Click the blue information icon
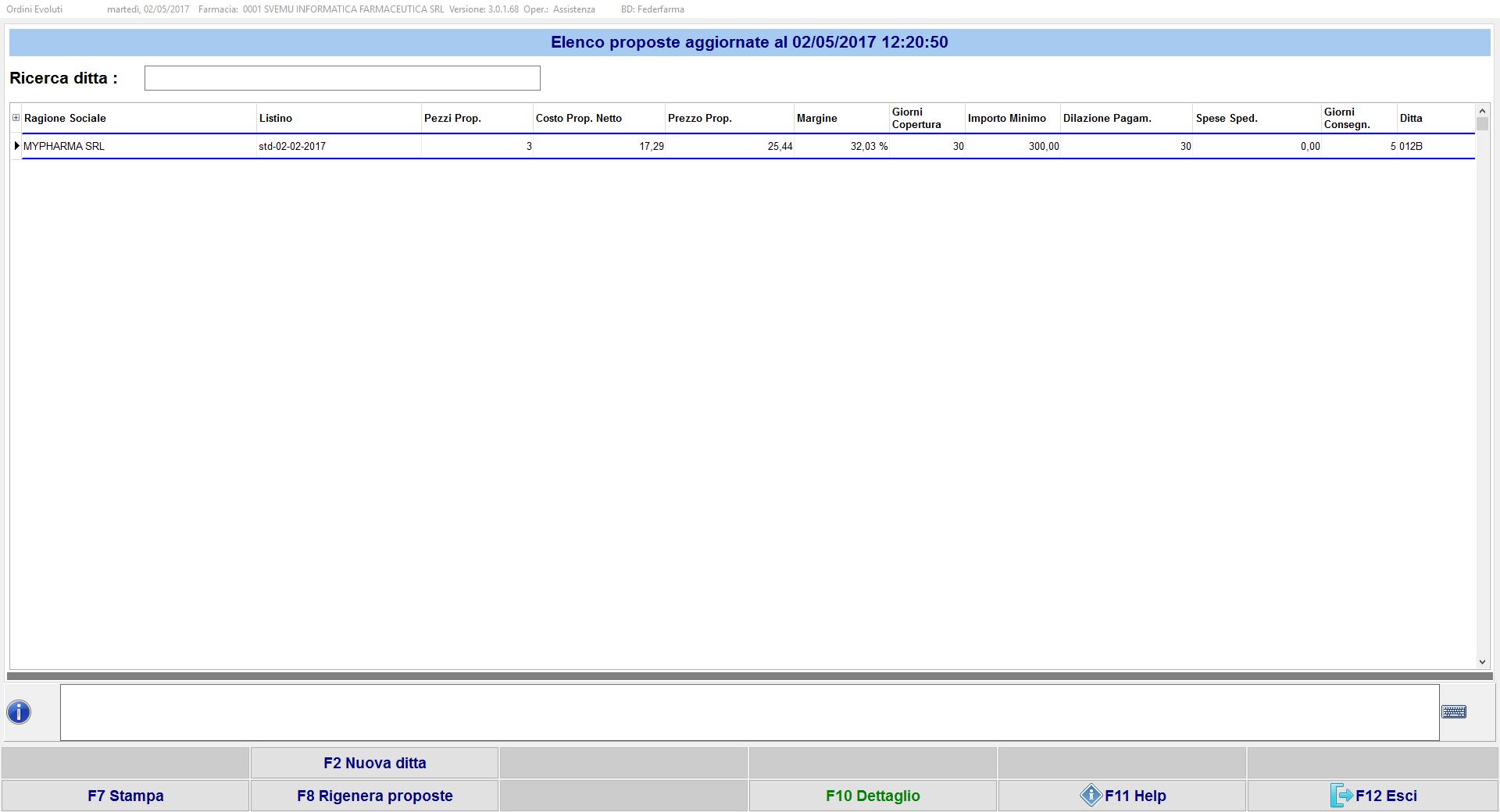The image size is (1500, 812). (19, 712)
